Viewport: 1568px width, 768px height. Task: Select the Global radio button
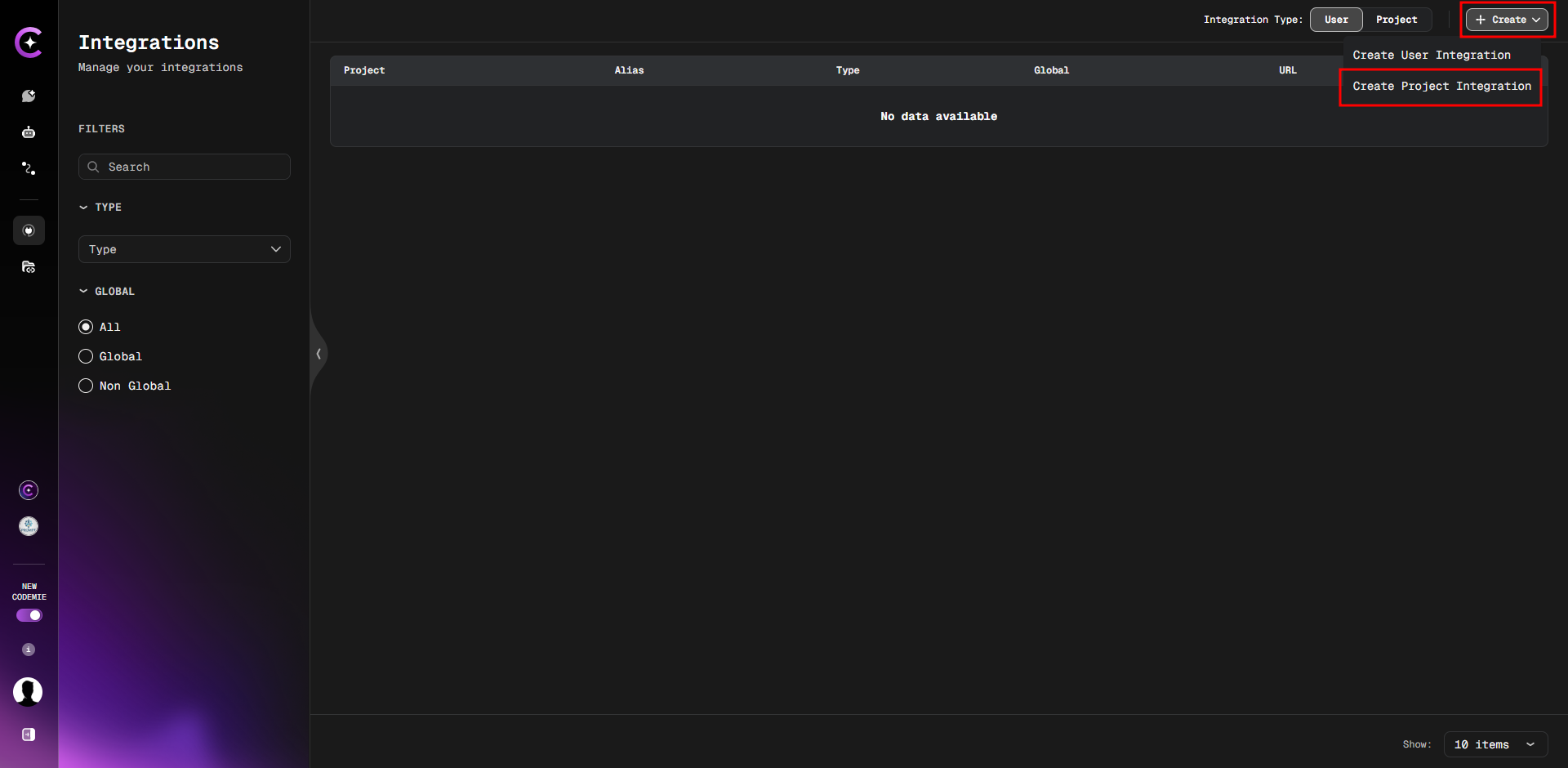tap(86, 356)
